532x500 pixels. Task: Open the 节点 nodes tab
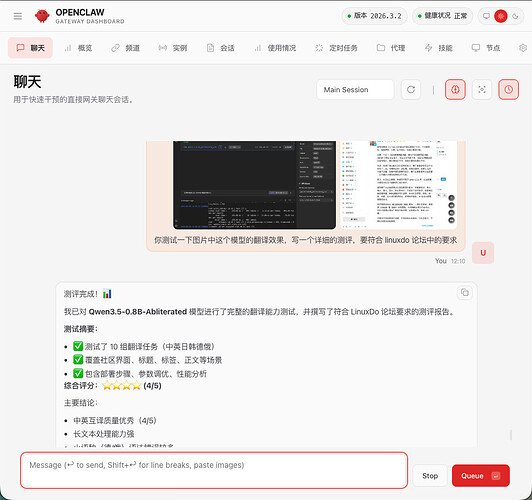click(x=486, y=48)
